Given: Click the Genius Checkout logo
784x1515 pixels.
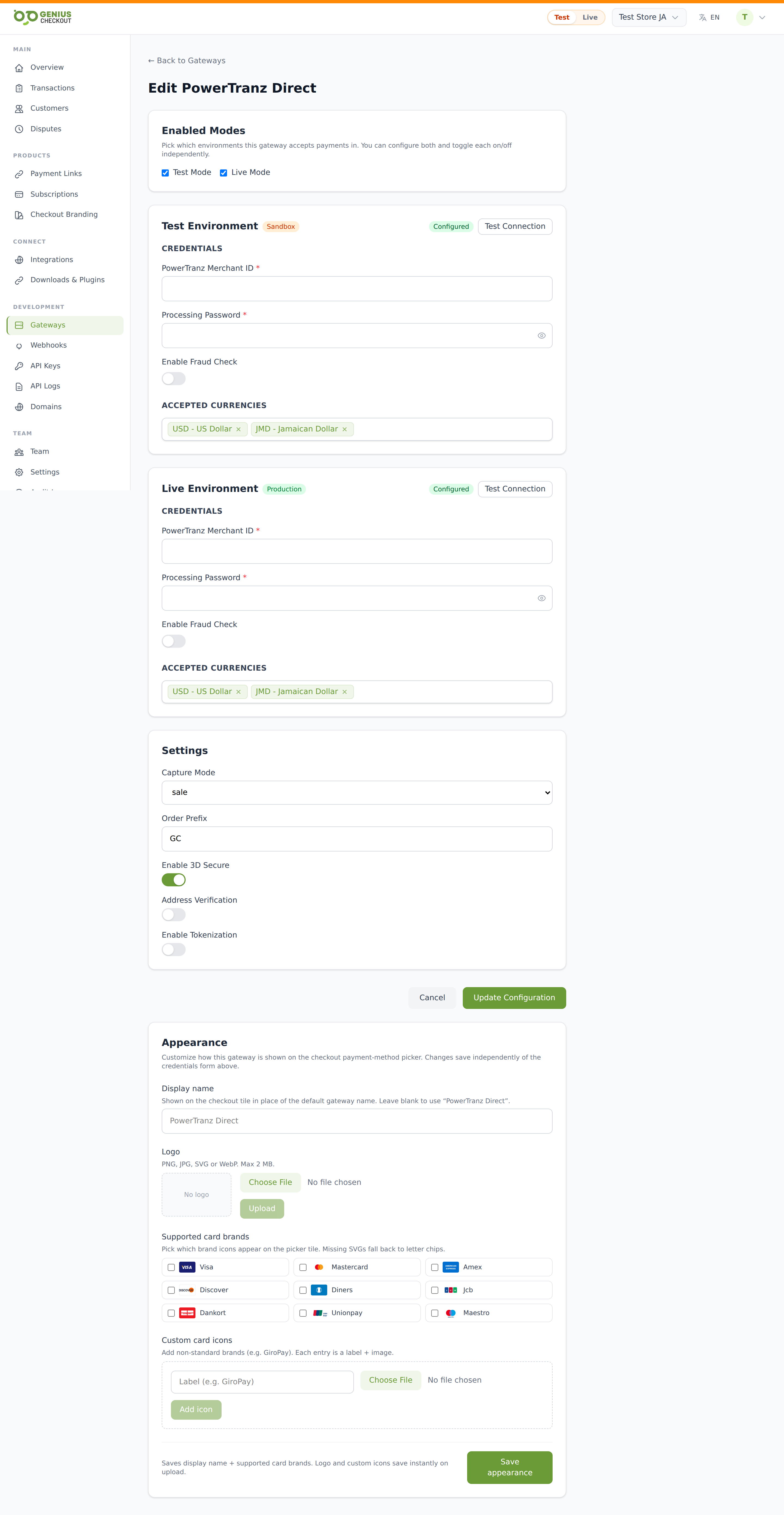Looking at the screenshot, I should click(42, 17).
